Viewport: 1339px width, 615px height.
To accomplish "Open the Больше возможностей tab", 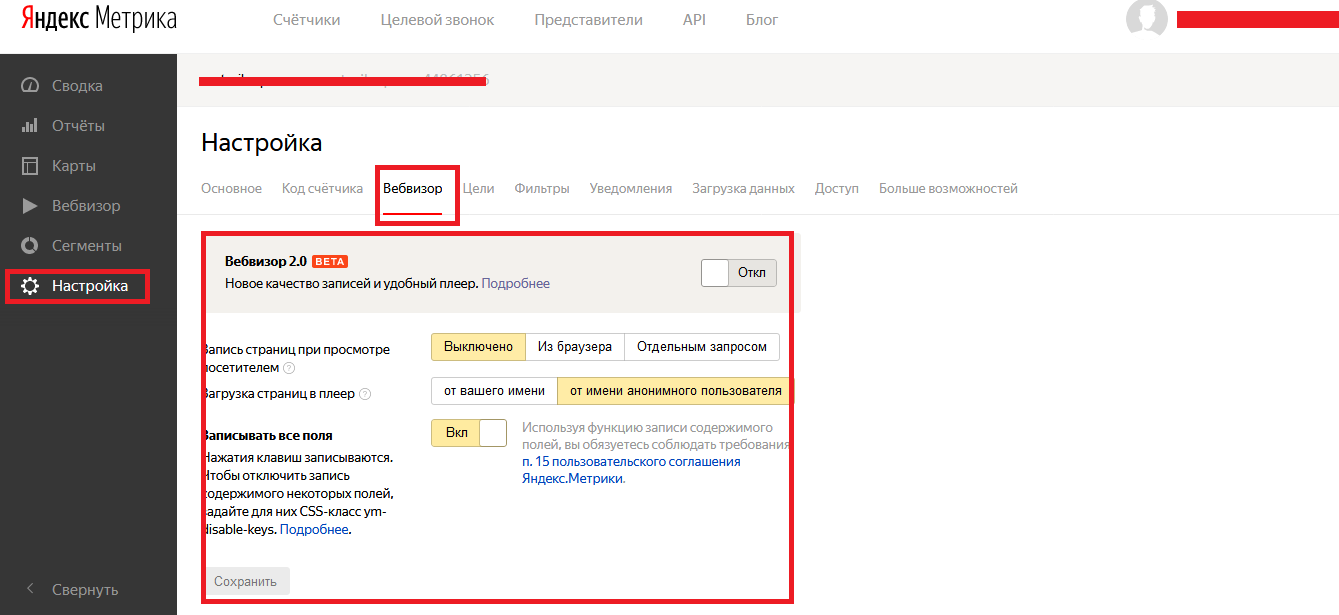I will tap(948, 188).
